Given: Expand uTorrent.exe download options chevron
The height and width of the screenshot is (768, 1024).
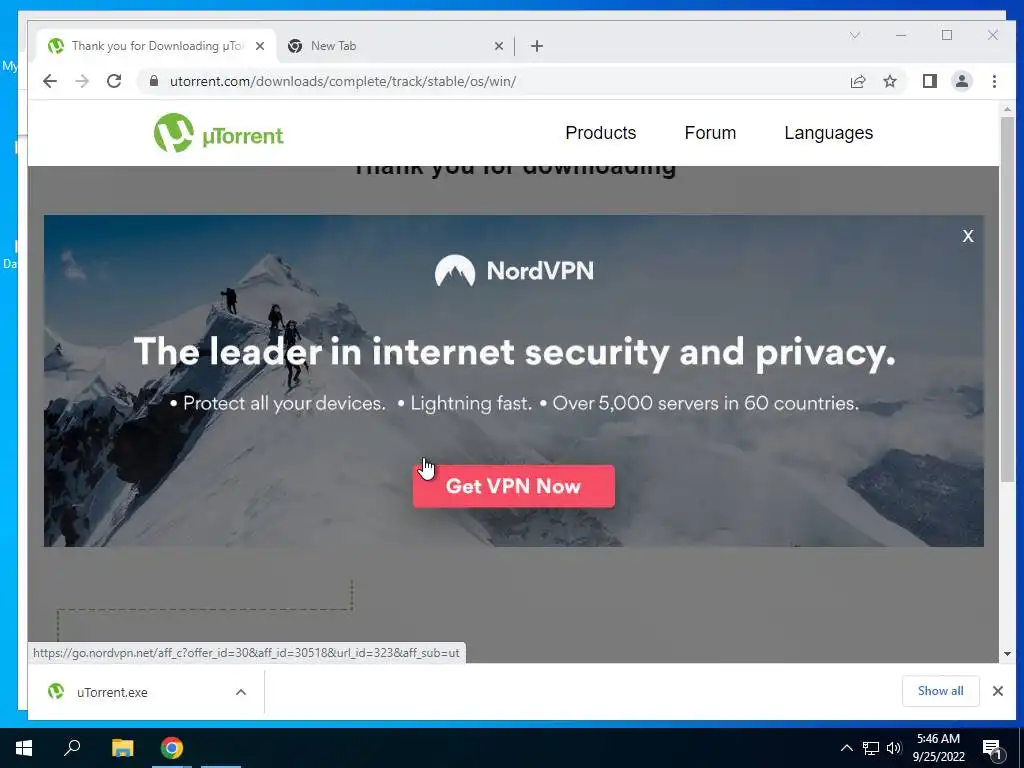Looking at the screenshot, I should pos(241,692).
